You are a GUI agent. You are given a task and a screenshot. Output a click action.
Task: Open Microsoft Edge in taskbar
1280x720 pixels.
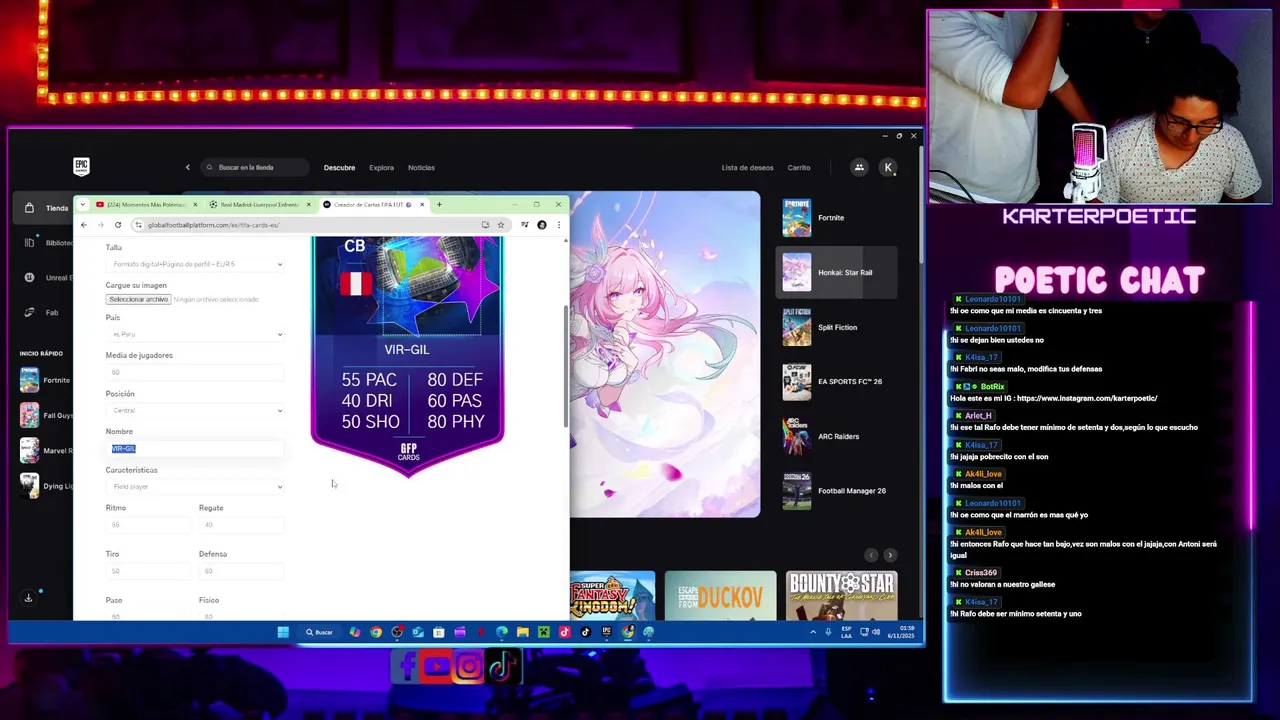[x=502, y=632]
